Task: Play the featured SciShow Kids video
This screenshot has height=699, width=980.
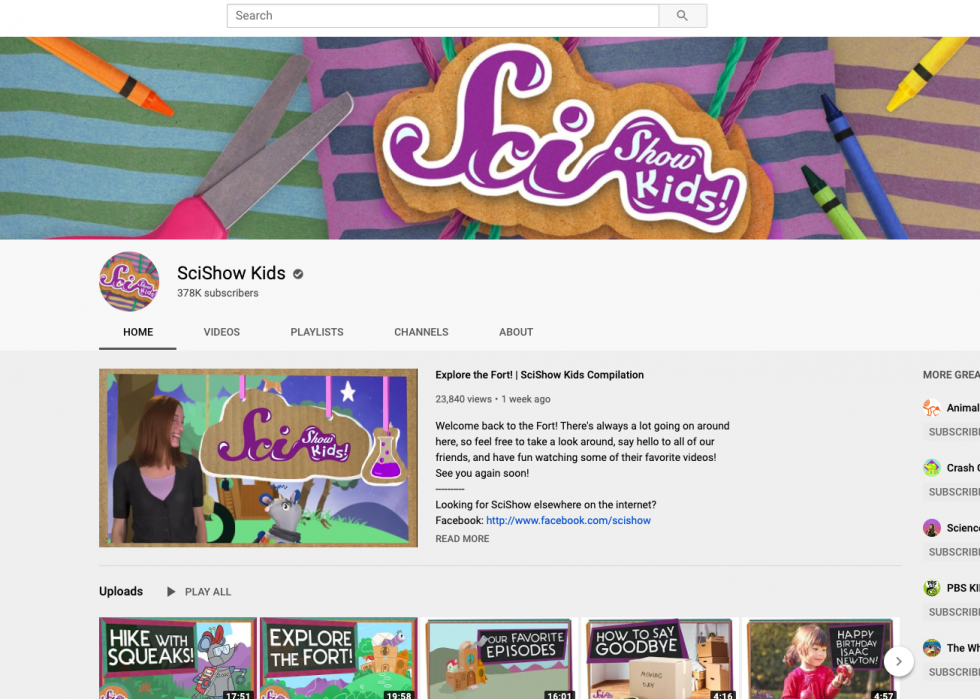Action: (x=258, y=458)
